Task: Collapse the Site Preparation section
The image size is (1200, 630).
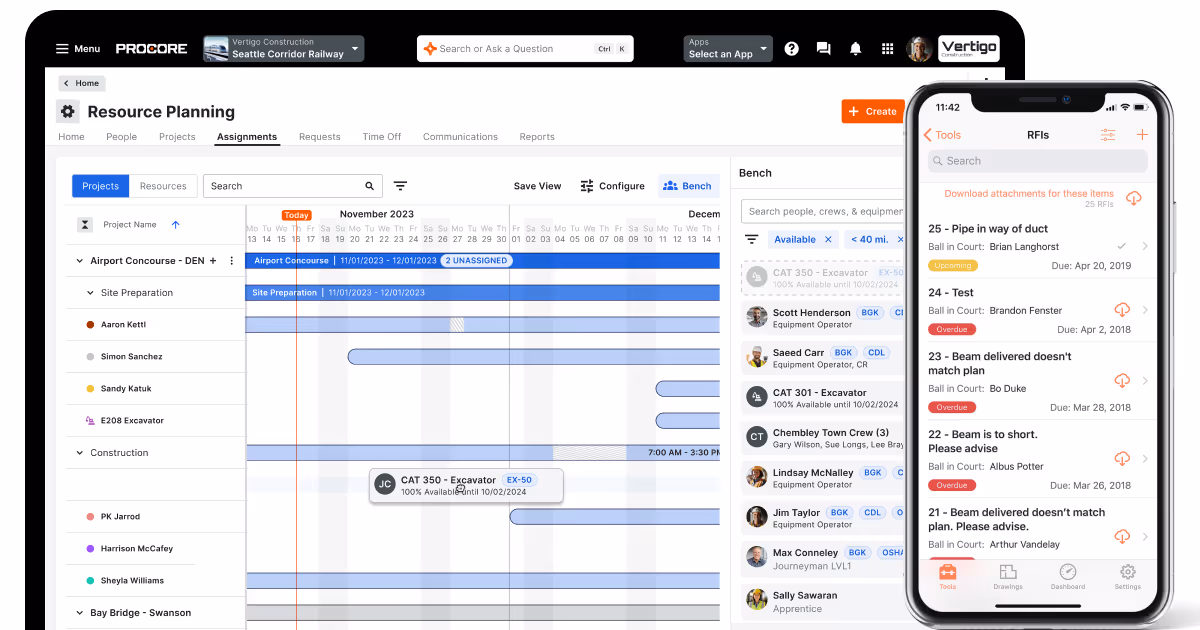Action: (90, 293)
